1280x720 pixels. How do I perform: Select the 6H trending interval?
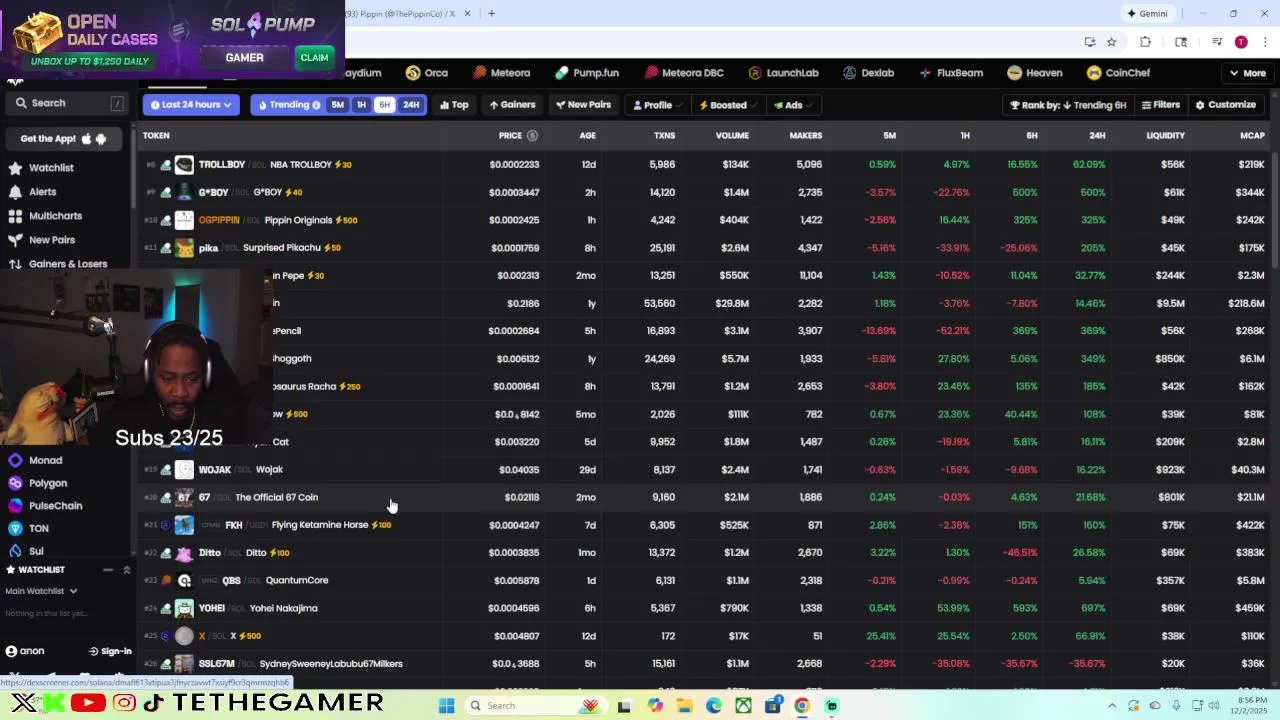tap(385, 105)
